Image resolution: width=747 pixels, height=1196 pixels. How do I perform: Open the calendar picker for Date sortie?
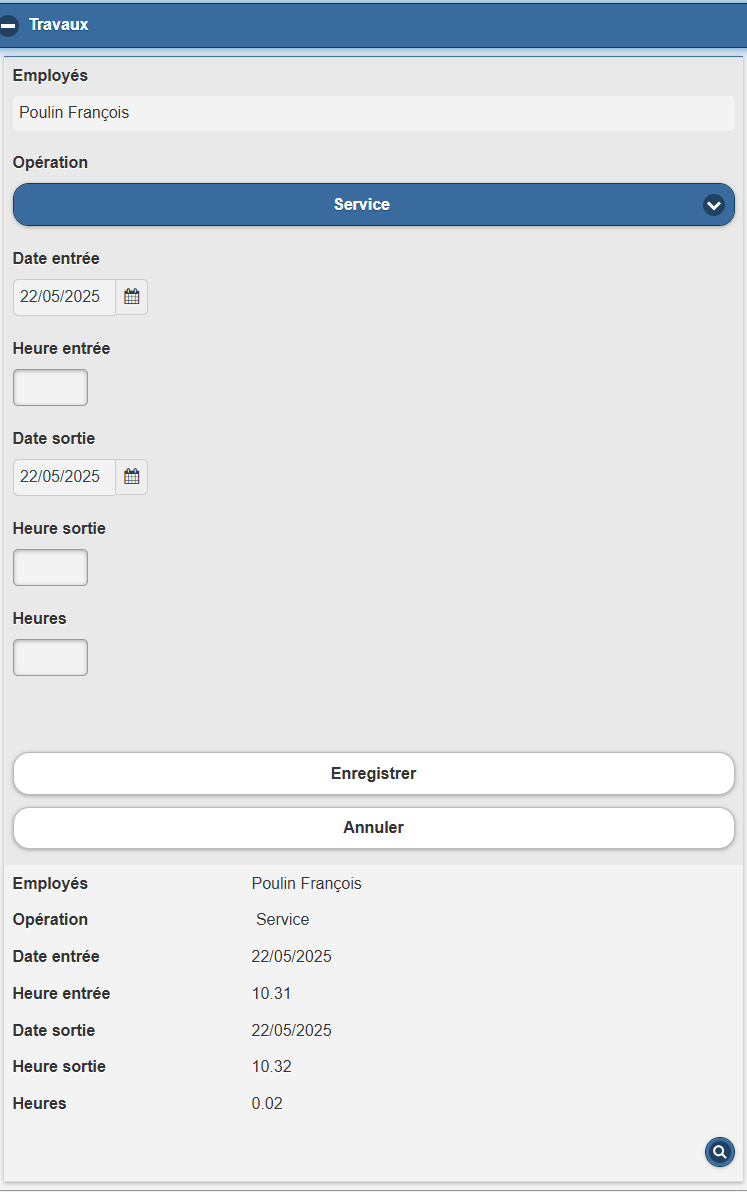click(x=131, y=477)
